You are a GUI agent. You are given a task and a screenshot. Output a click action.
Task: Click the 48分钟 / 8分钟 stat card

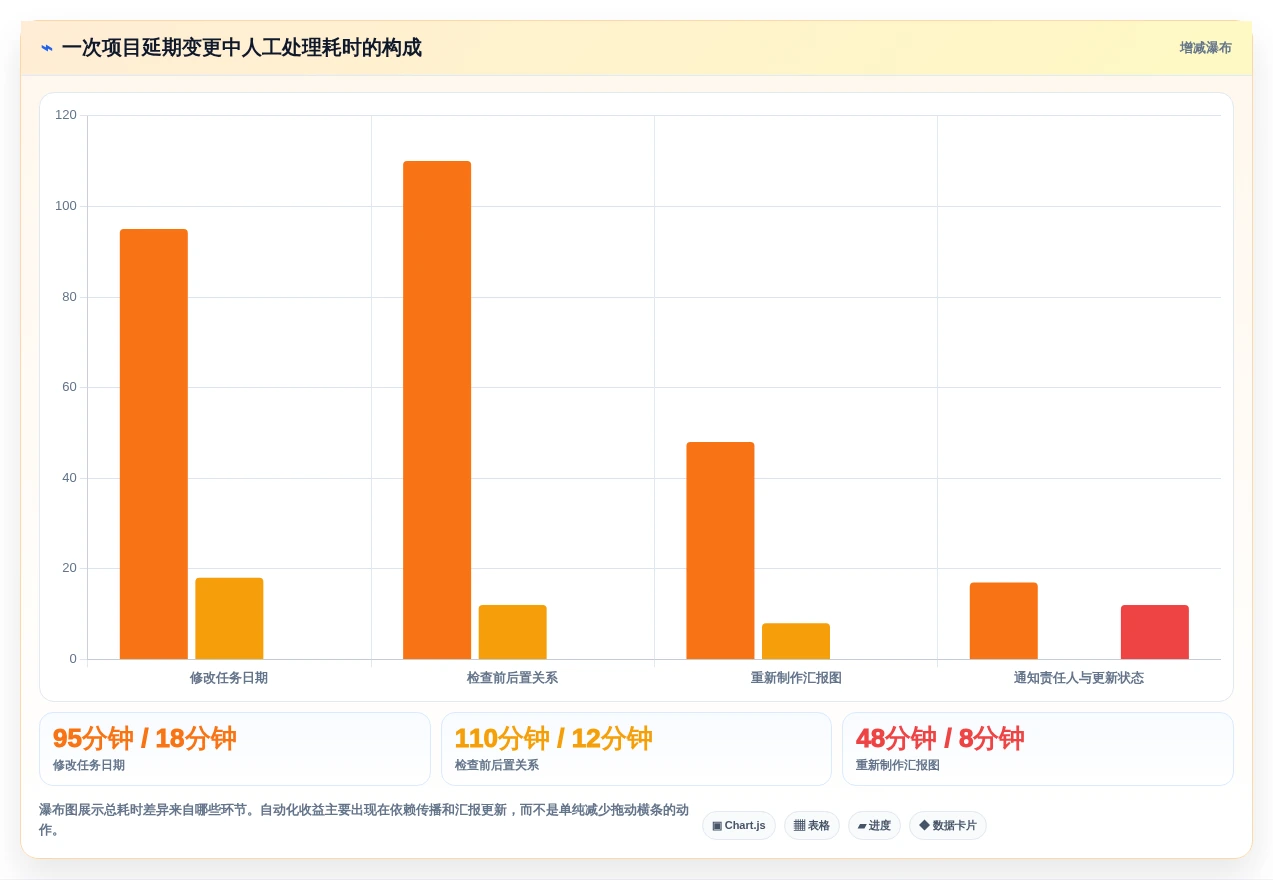tap(1038, 749)
